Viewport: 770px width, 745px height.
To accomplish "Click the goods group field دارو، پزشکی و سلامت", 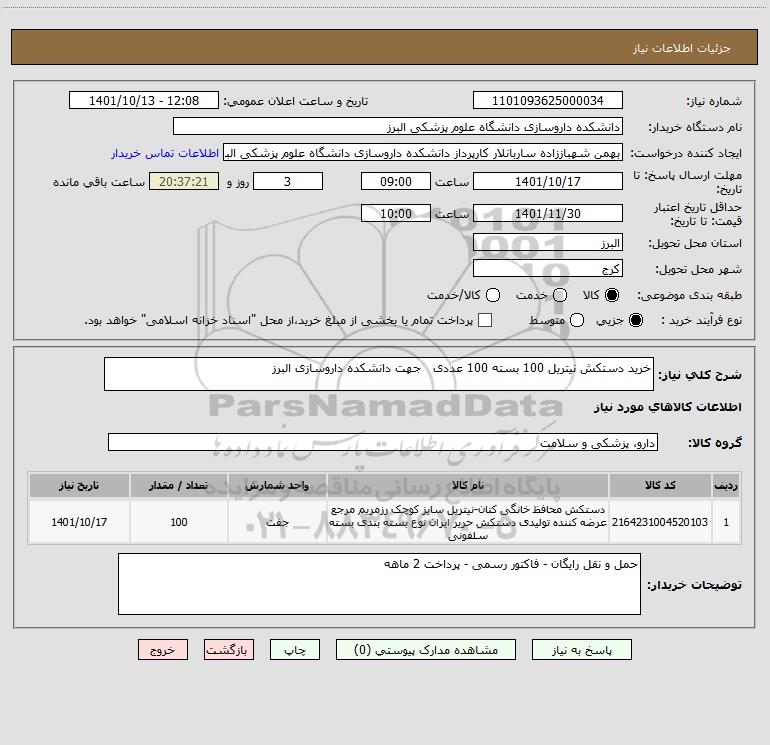I will click(383, 442).
